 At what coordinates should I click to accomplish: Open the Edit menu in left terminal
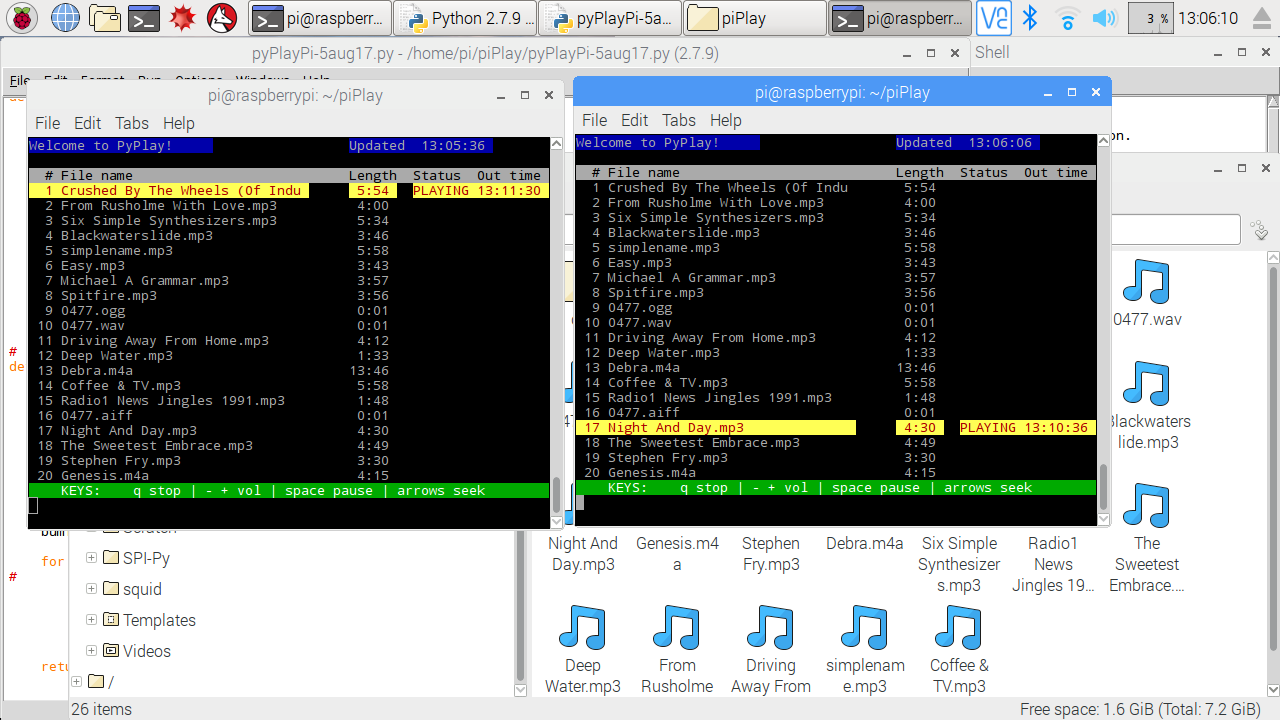click(x=87, y=123)
